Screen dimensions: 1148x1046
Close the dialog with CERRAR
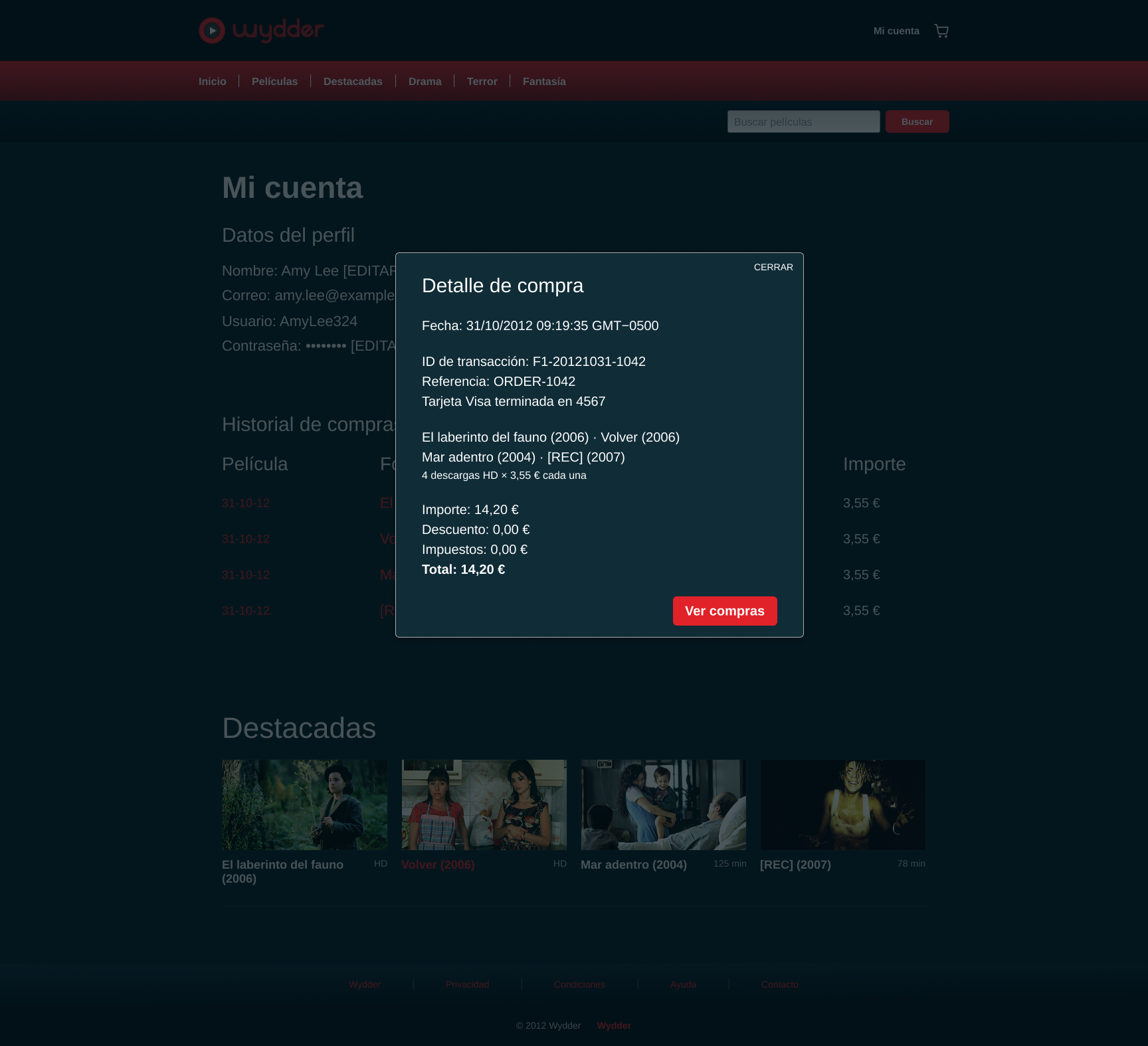click(773, 267)
